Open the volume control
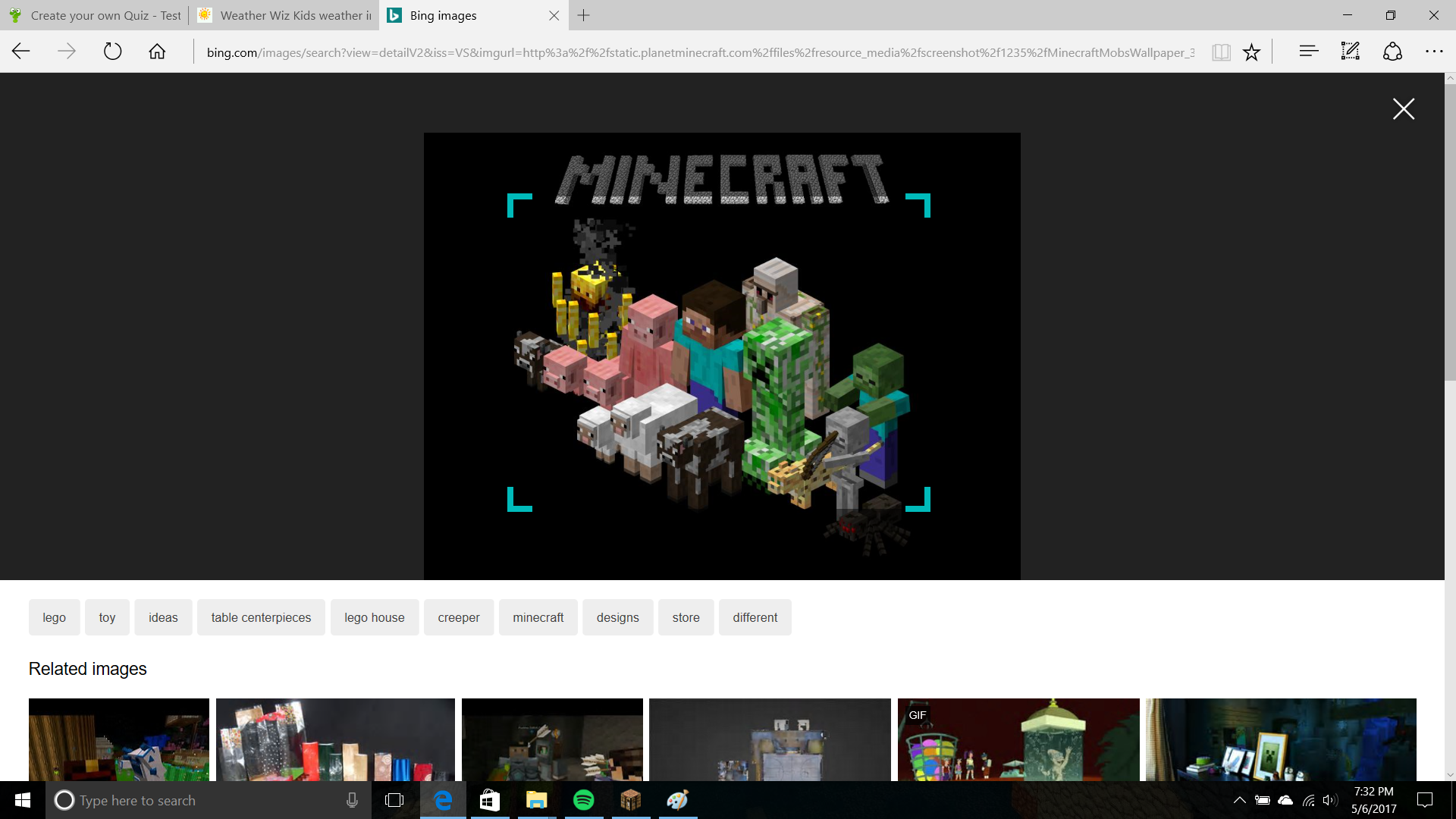The width and height of the screenshot is (1456, 819). [x=1330, y=800]
